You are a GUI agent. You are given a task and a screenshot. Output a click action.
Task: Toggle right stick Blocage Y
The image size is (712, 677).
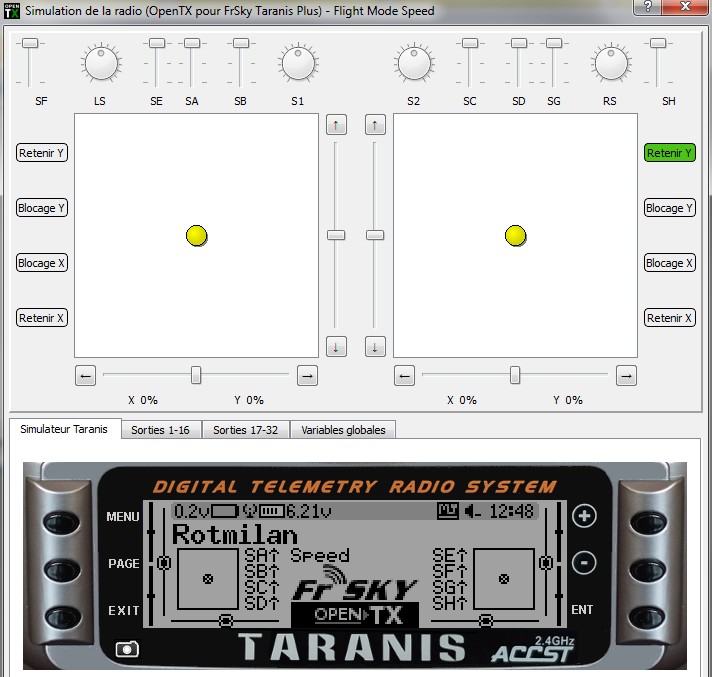(670, 208)
